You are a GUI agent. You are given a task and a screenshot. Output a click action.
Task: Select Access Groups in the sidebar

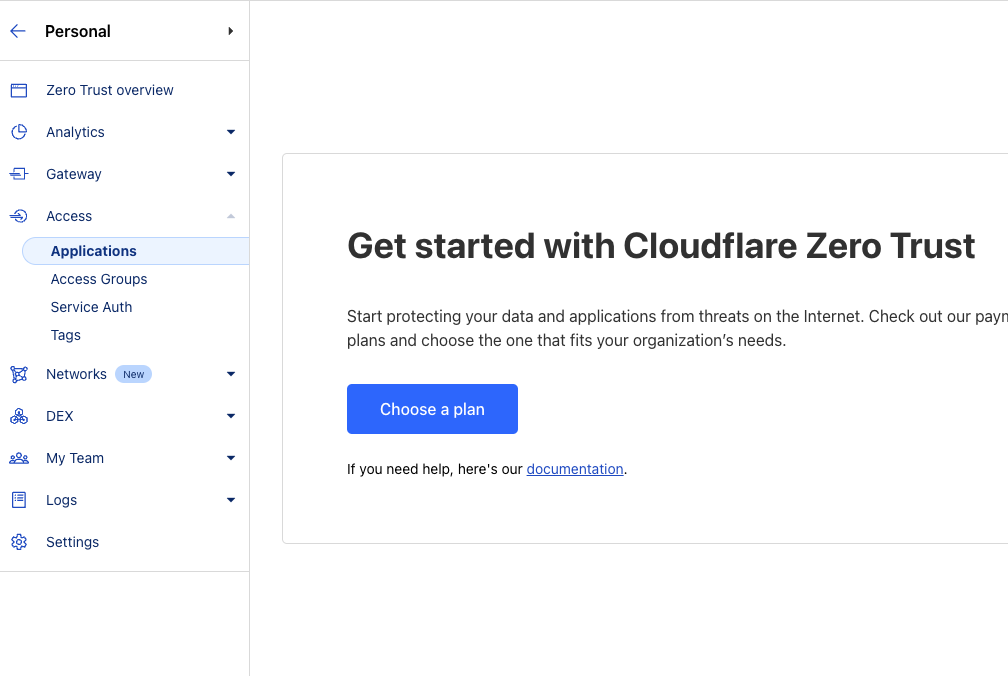tap(98, 279)
